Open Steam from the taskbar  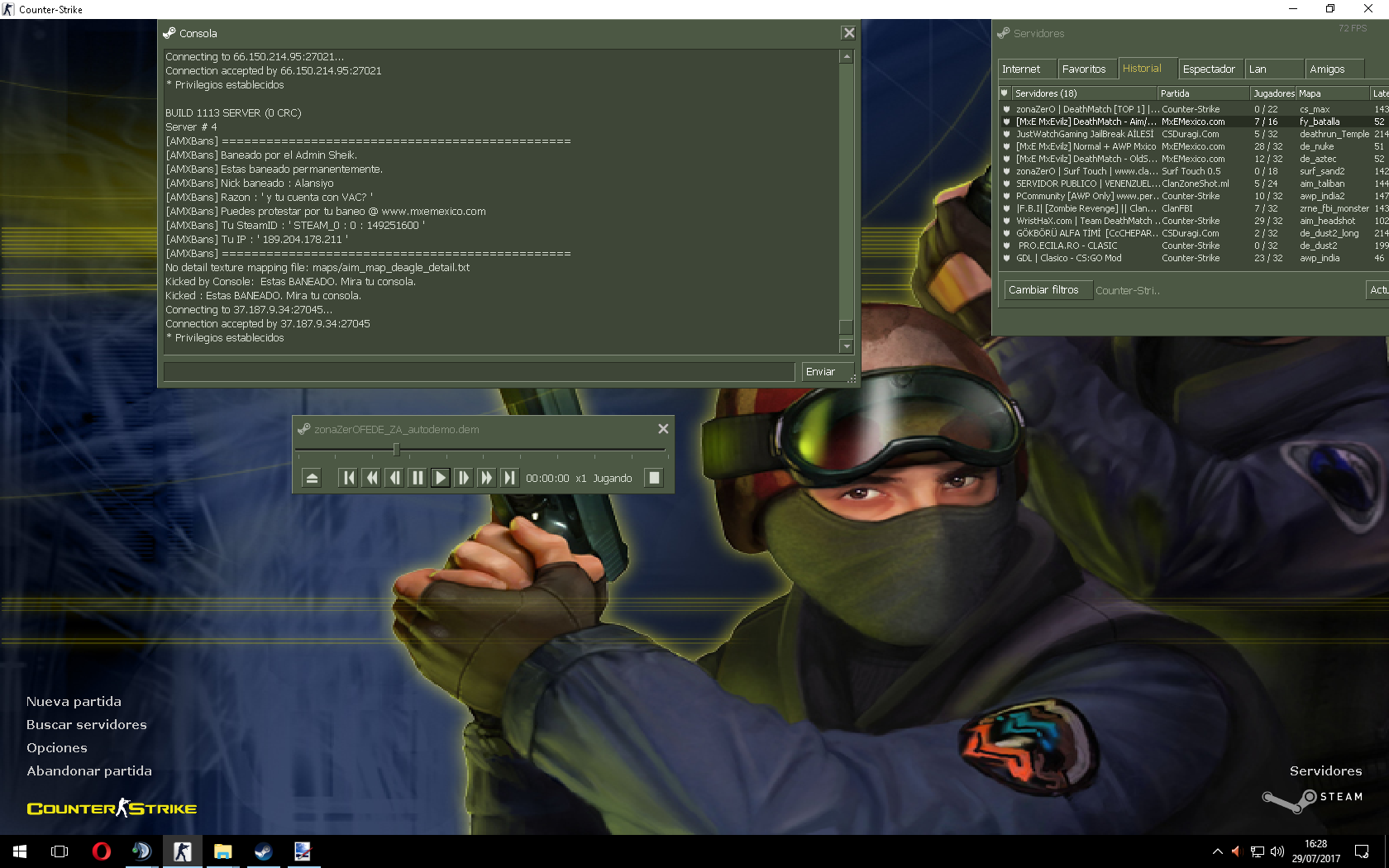(x=263, y=851)
